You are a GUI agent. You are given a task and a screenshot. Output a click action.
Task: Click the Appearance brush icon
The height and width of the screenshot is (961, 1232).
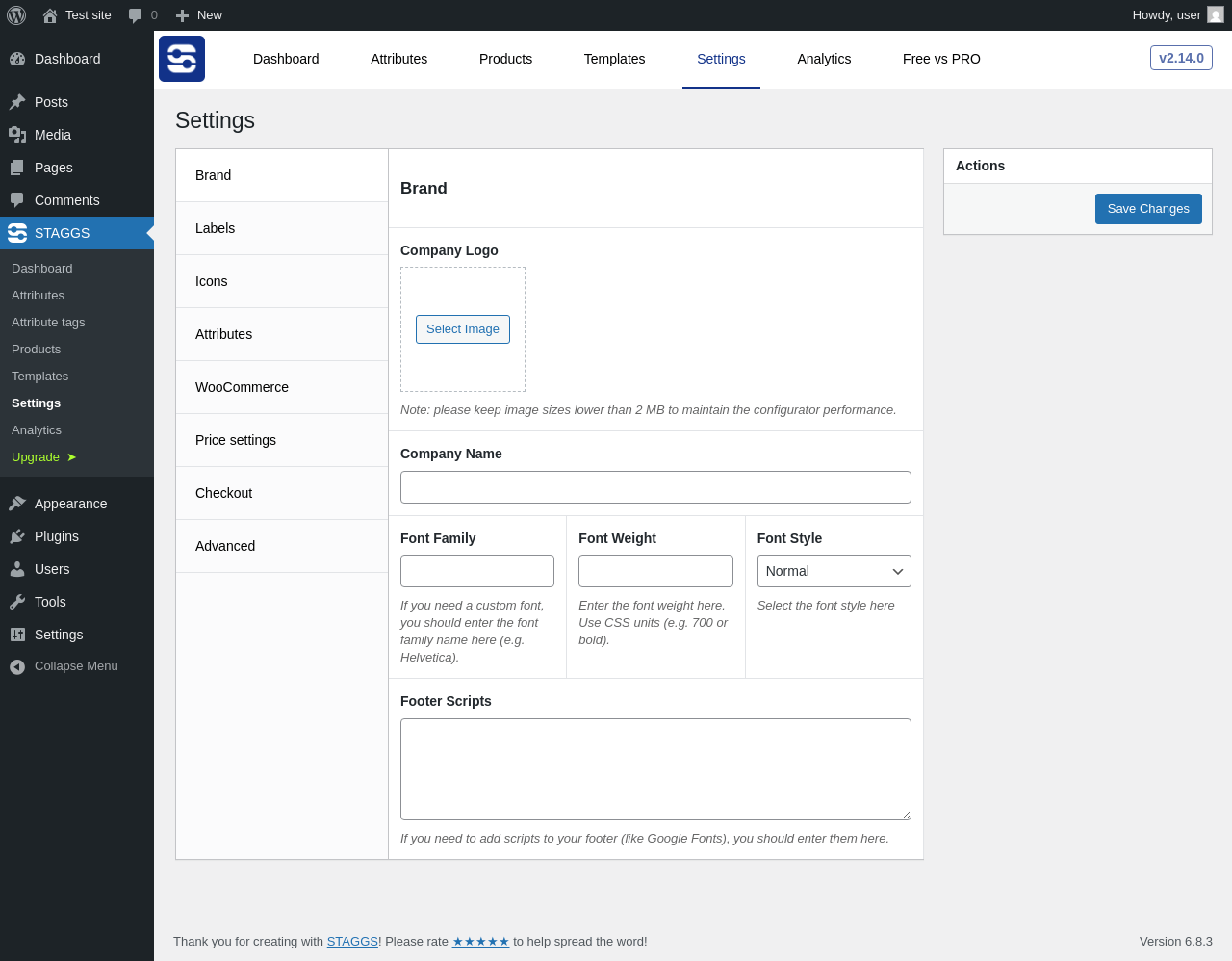(x=17, y=504)
